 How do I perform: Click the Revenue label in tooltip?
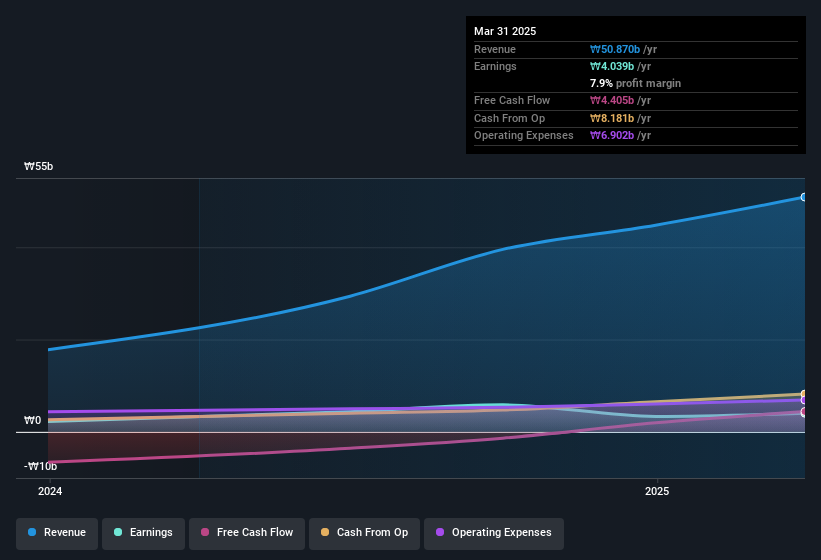pyautogui.click(x=495, y=49)
